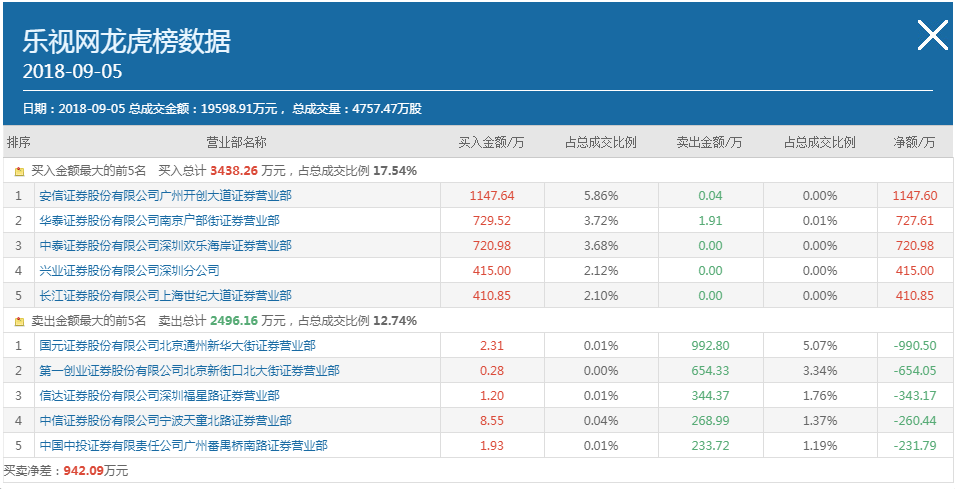
Task: Click the 净额/万 column header
Action: tap(914, 143)
